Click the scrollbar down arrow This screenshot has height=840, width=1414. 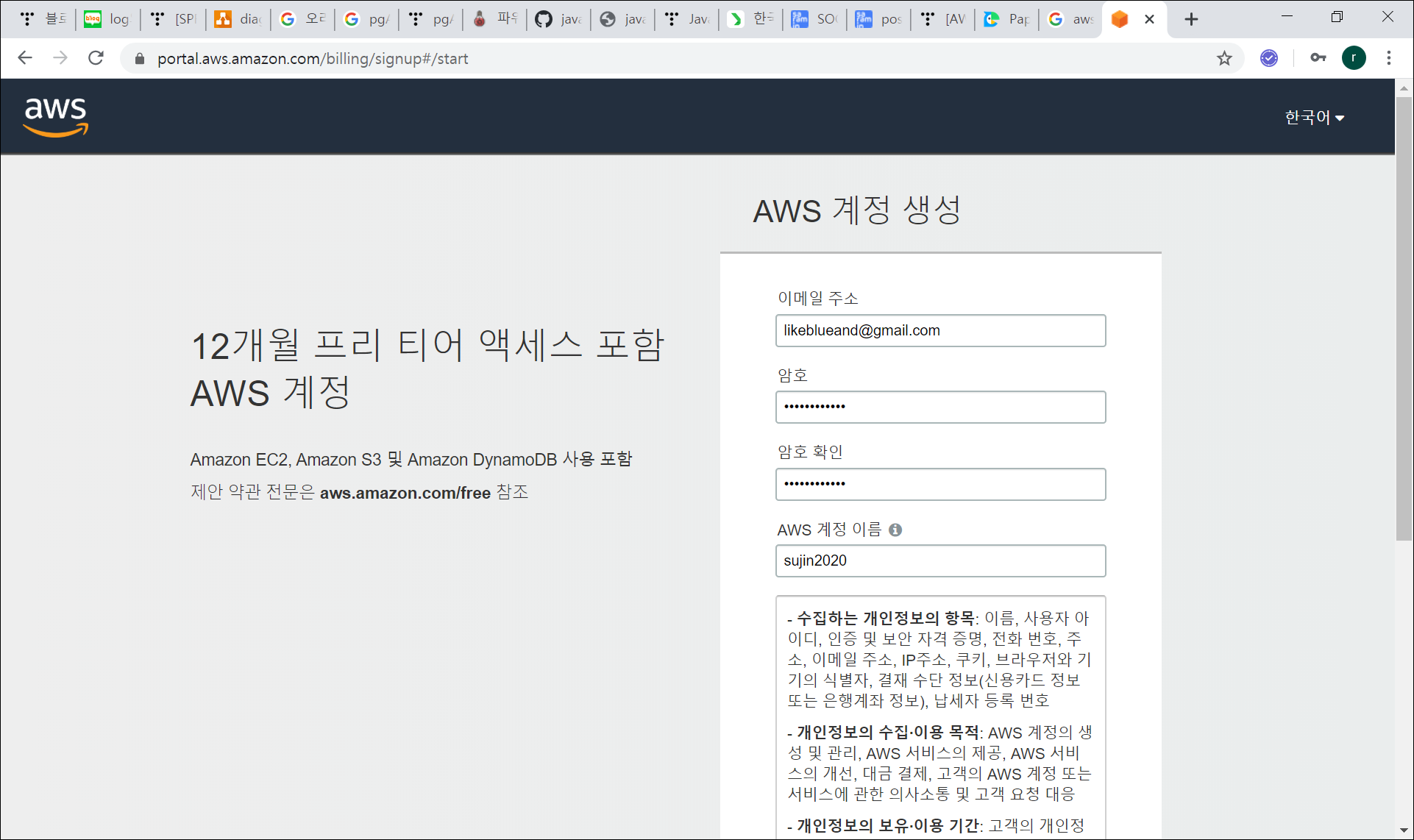coord(1404,830)
